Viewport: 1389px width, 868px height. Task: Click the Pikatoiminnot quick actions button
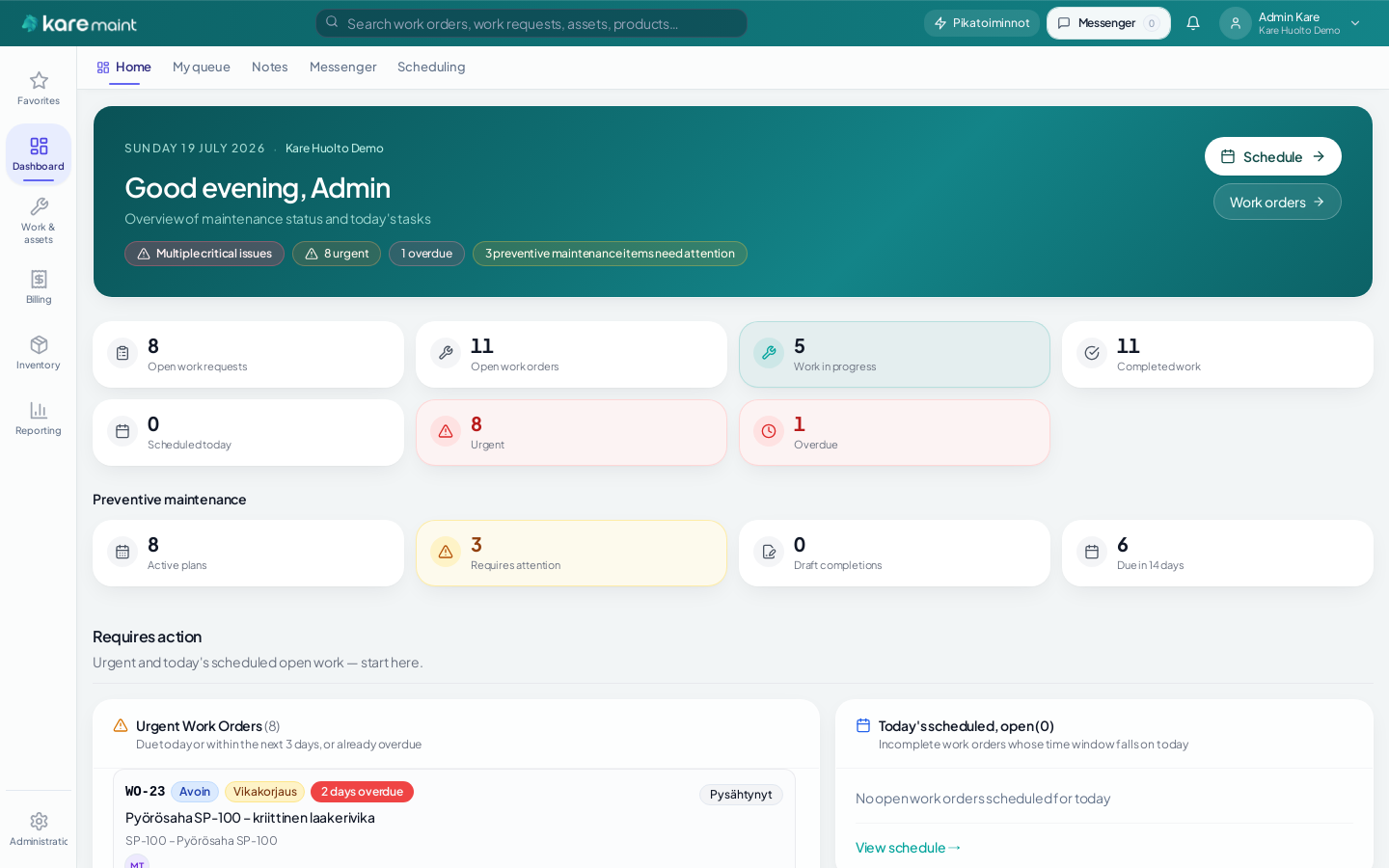(982, 23)
